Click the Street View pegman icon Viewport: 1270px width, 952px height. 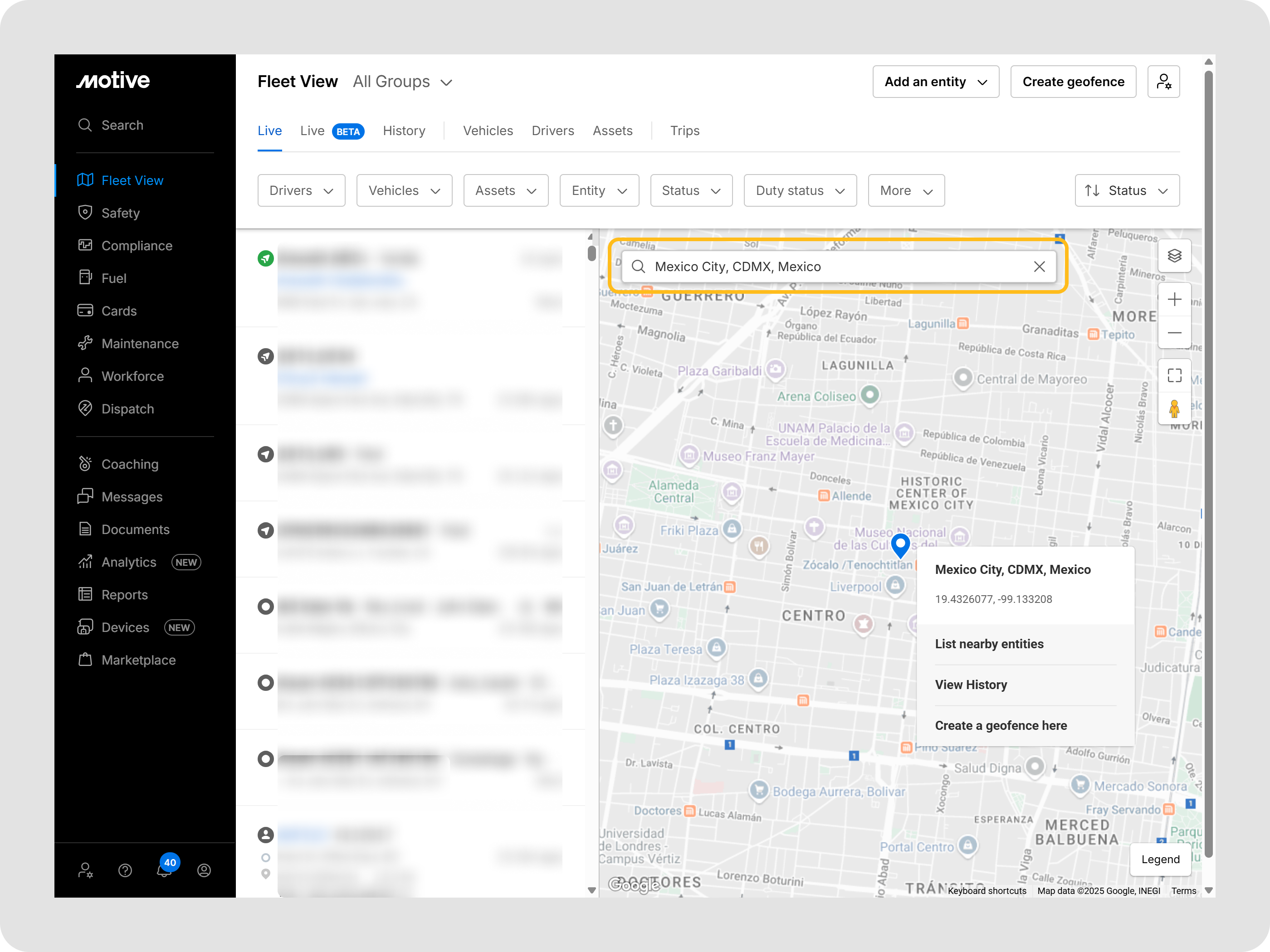point(1174,409)
